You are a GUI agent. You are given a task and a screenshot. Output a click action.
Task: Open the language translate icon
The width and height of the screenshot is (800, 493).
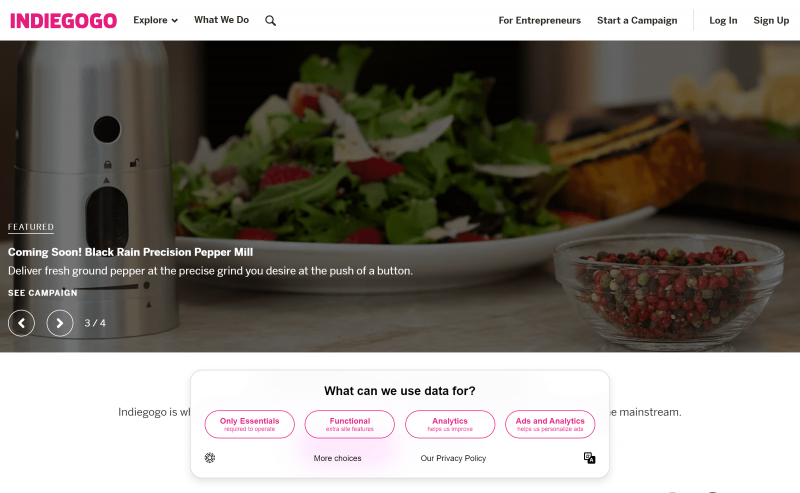pyautogui.click(x=589, y=458)
